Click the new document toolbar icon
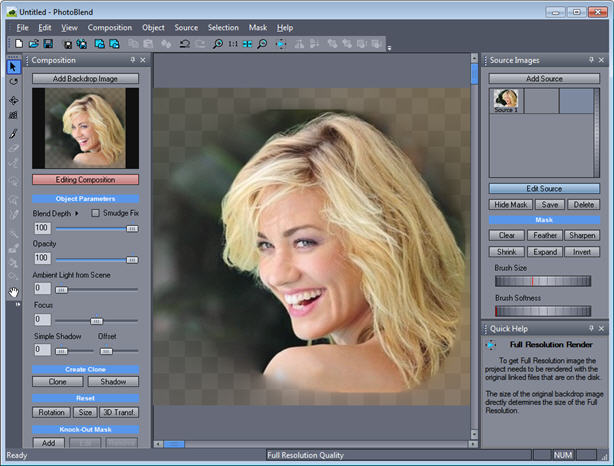Viewport: 614px width, 466px height. click(20, 44)
